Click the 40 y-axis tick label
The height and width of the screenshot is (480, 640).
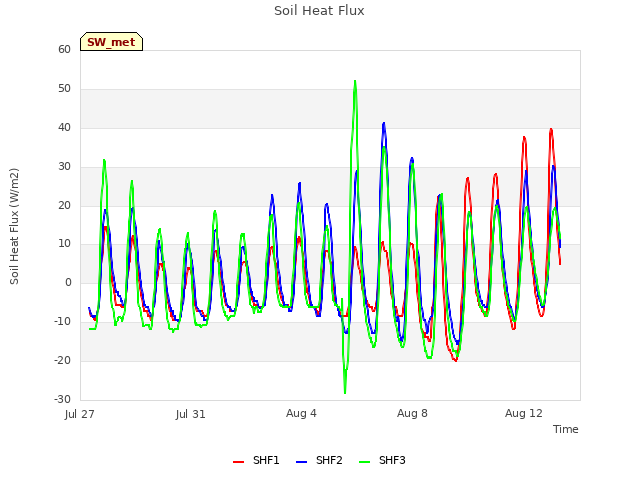pos(64,127)
